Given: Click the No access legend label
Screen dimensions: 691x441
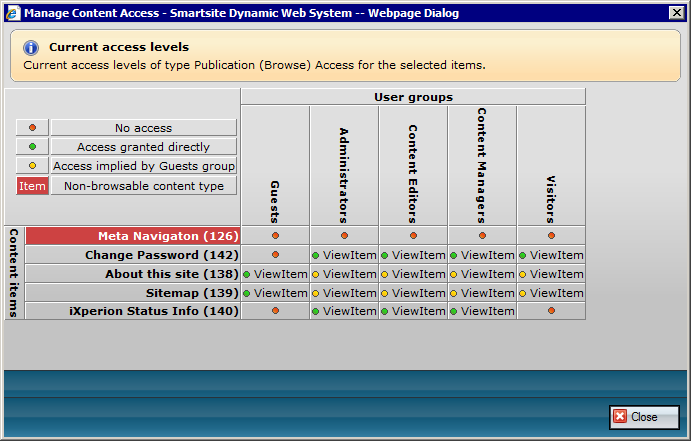Looking at the screenshot, I should 144,128.
